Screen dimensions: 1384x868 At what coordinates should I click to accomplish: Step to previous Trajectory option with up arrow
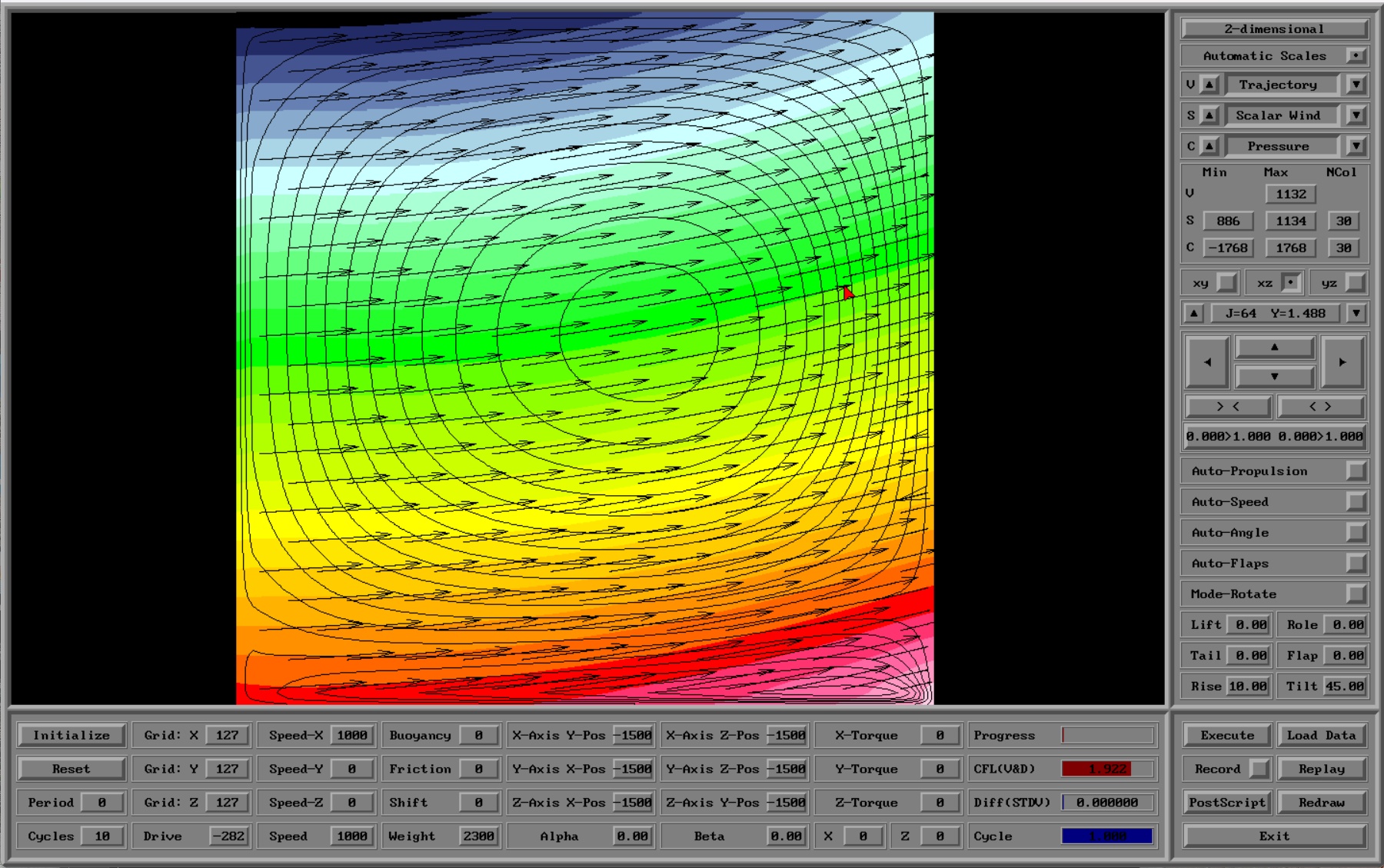(1209, 85)
